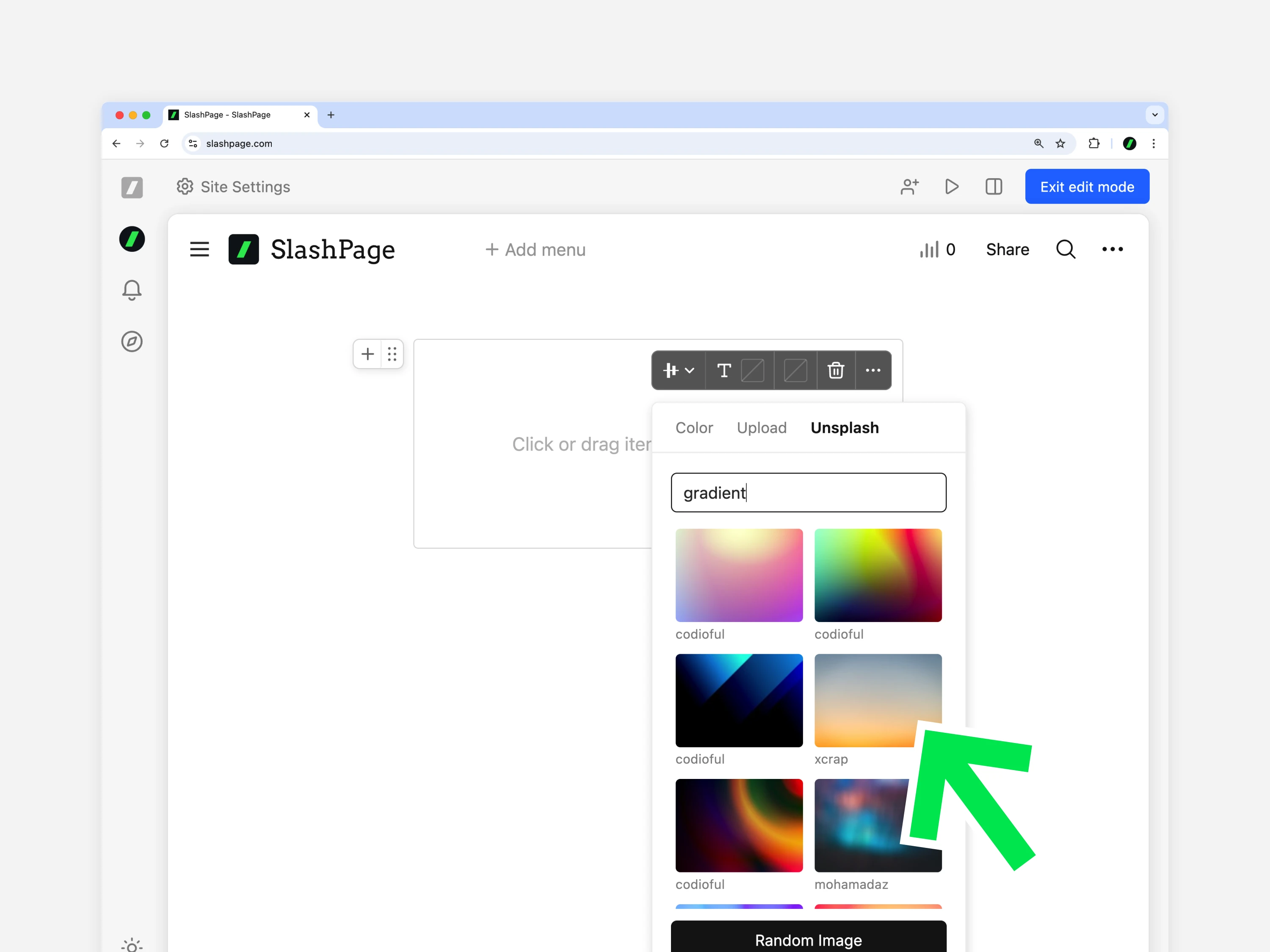Click the xcrap author link
This screenshot has height=952, width=1270.
(831, 759)
